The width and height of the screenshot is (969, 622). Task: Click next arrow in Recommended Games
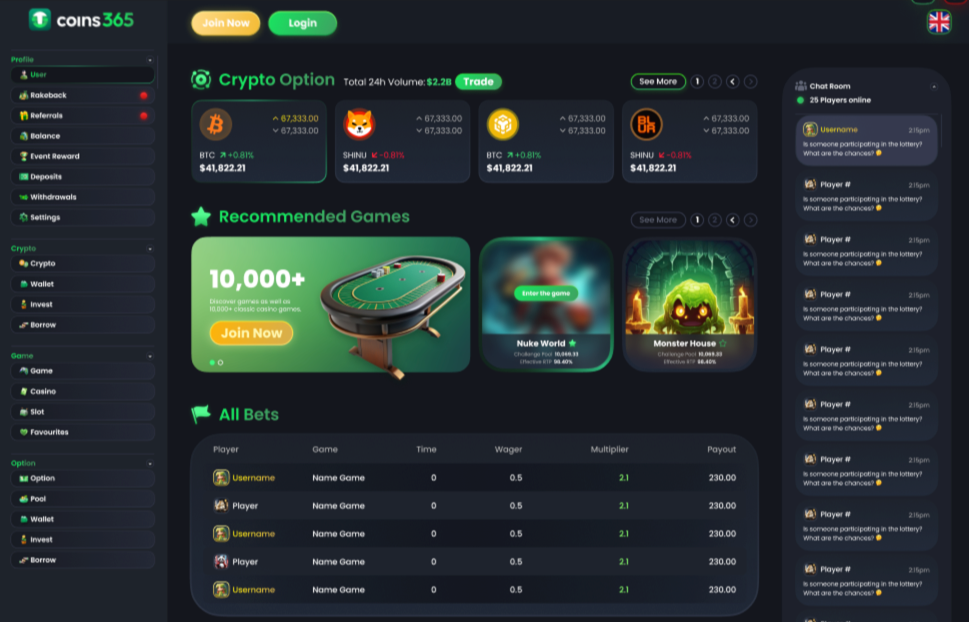tap(750, 219)
